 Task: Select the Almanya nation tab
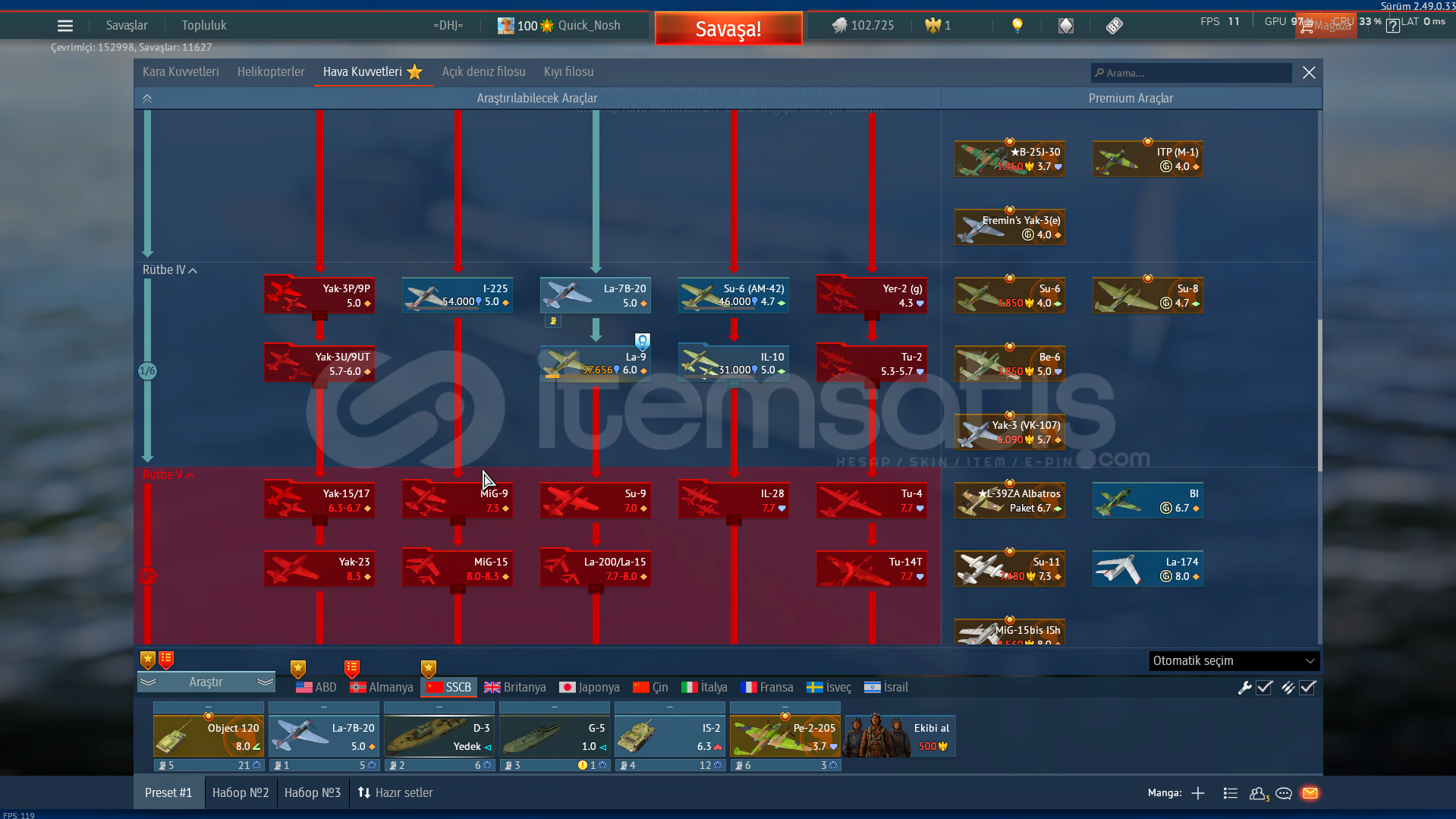click(382, 688)
